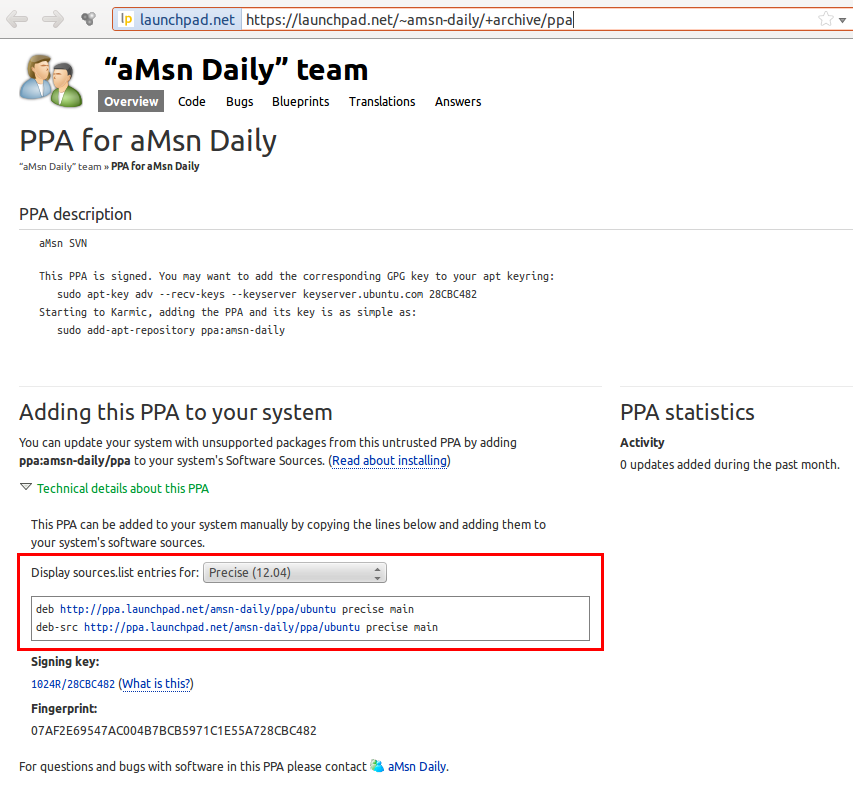This screenshot has width=853, height=793.
Task: Open the Translations tab
Action: (382, 102)
